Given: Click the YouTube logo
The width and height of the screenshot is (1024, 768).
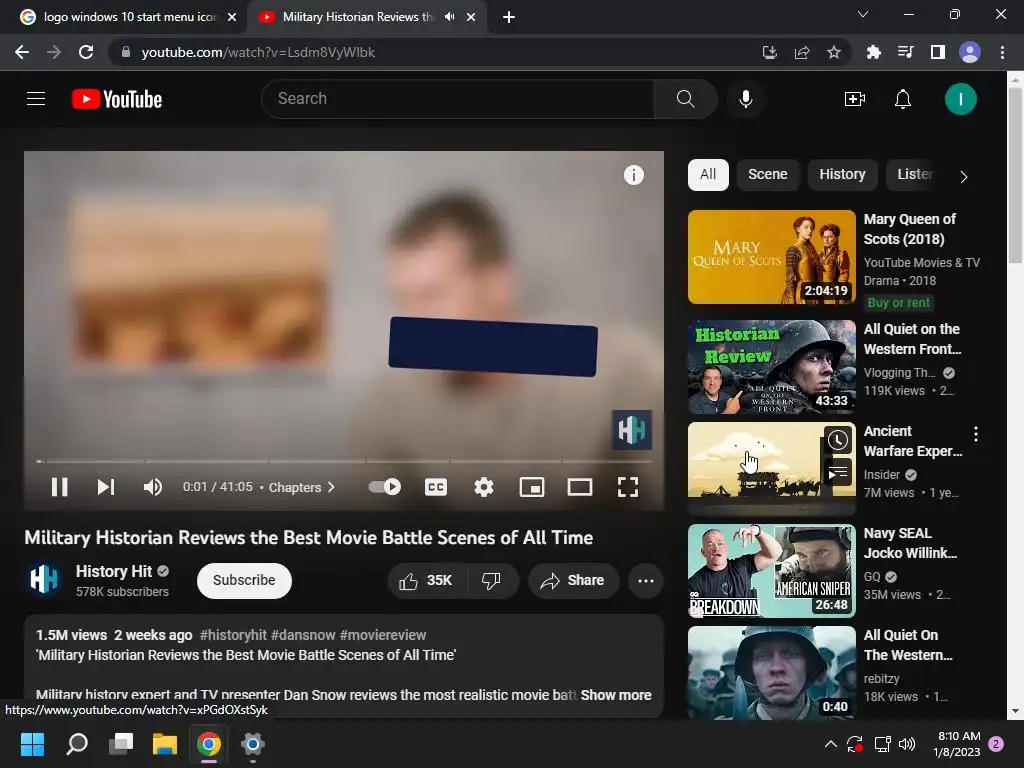Looking at the screenshot, I should (x=117, y=99).
